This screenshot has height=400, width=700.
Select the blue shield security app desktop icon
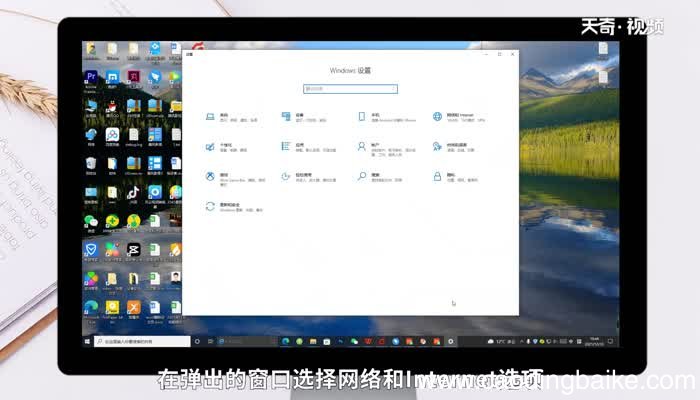pos(91,252)
